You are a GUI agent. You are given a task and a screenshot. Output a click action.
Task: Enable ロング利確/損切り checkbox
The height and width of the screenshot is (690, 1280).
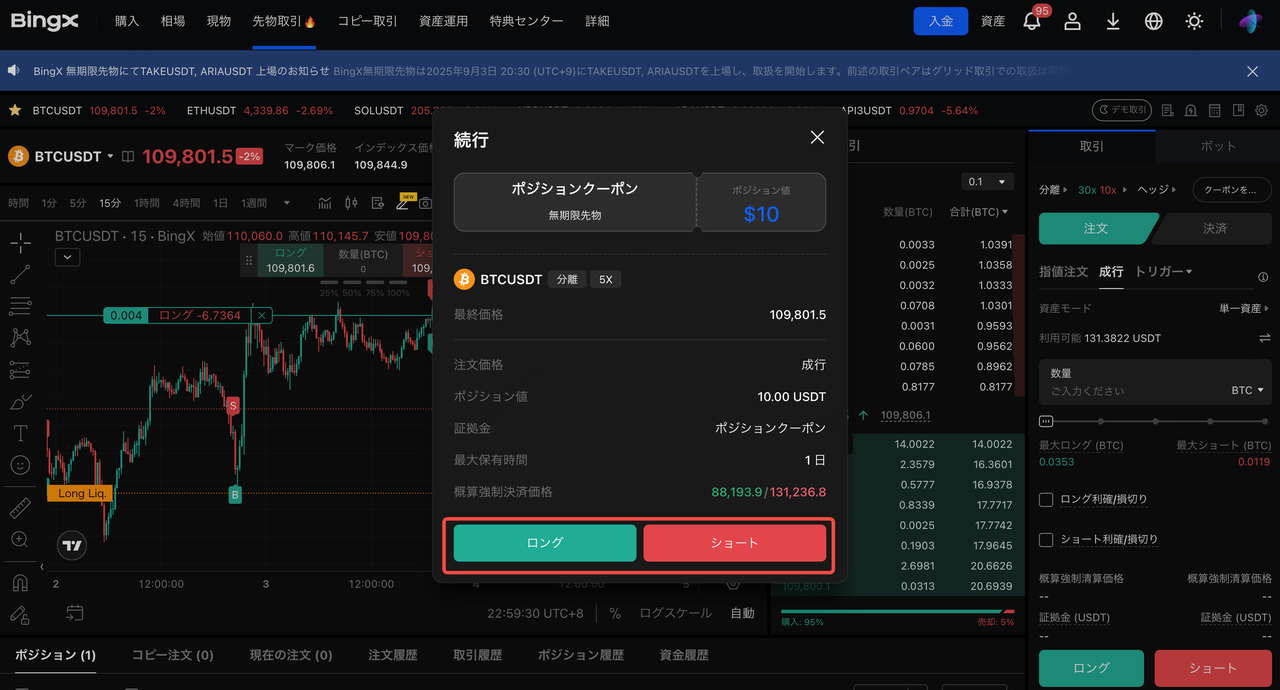[x=1045, y=499]
